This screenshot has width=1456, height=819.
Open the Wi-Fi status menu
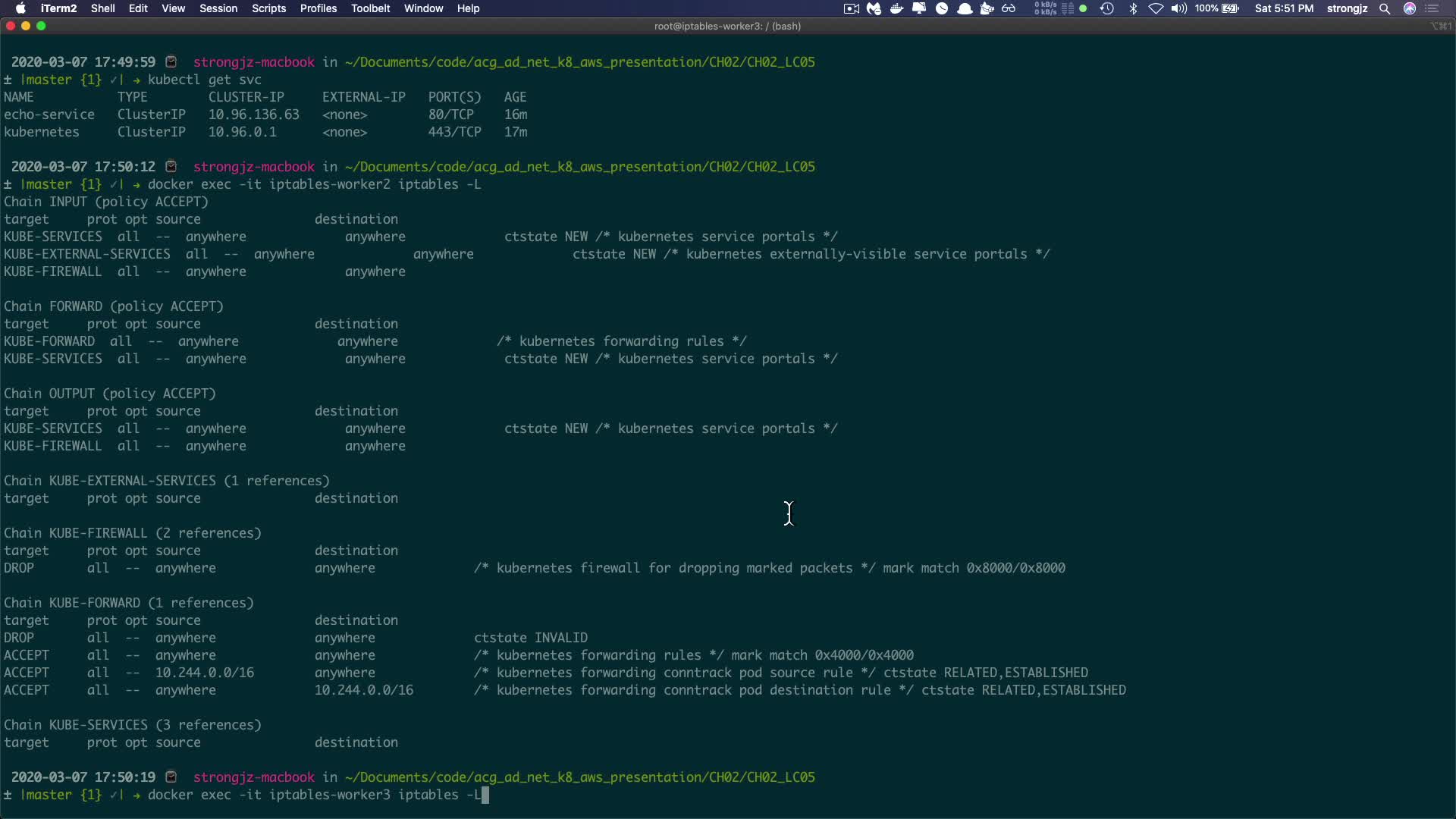(x=1156, y=8)
